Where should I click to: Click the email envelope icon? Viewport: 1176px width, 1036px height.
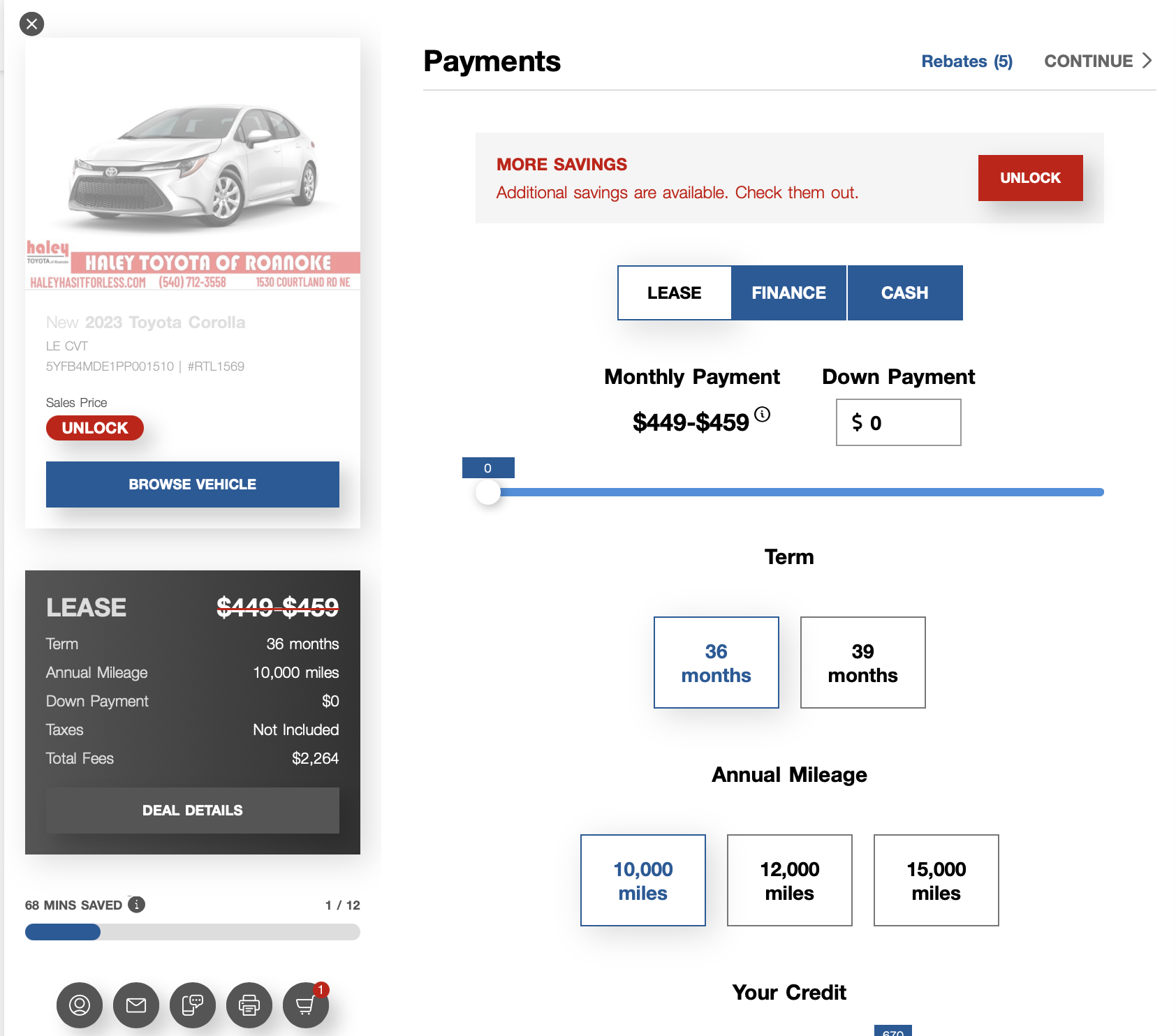click(136, 1005)
